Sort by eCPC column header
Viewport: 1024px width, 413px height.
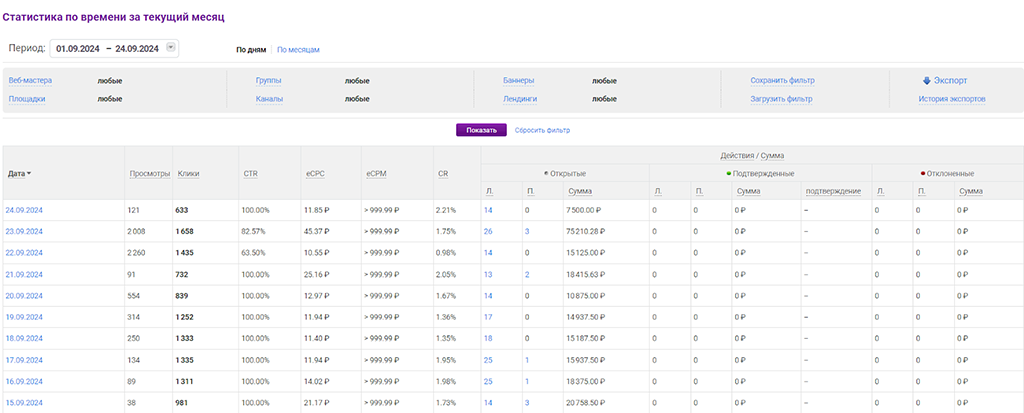(x=315, y=173)
